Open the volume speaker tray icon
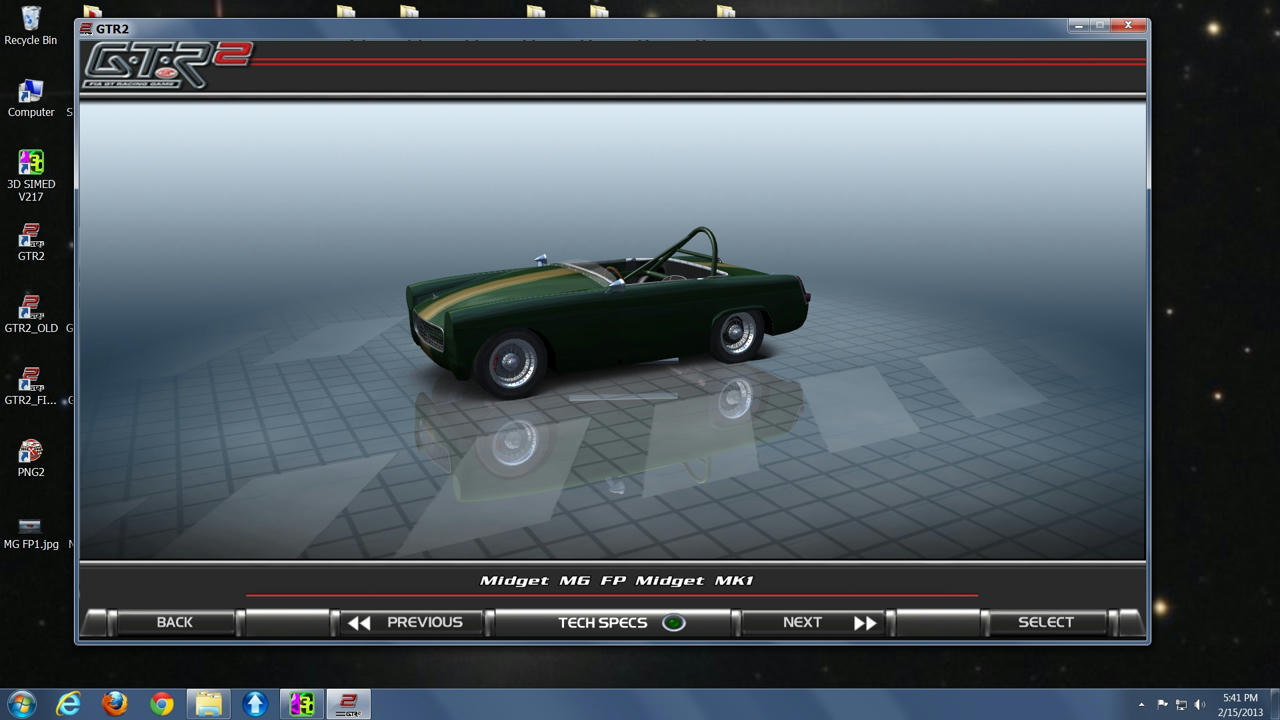This screenshot has width=1280, height=720. point(1200,705)
